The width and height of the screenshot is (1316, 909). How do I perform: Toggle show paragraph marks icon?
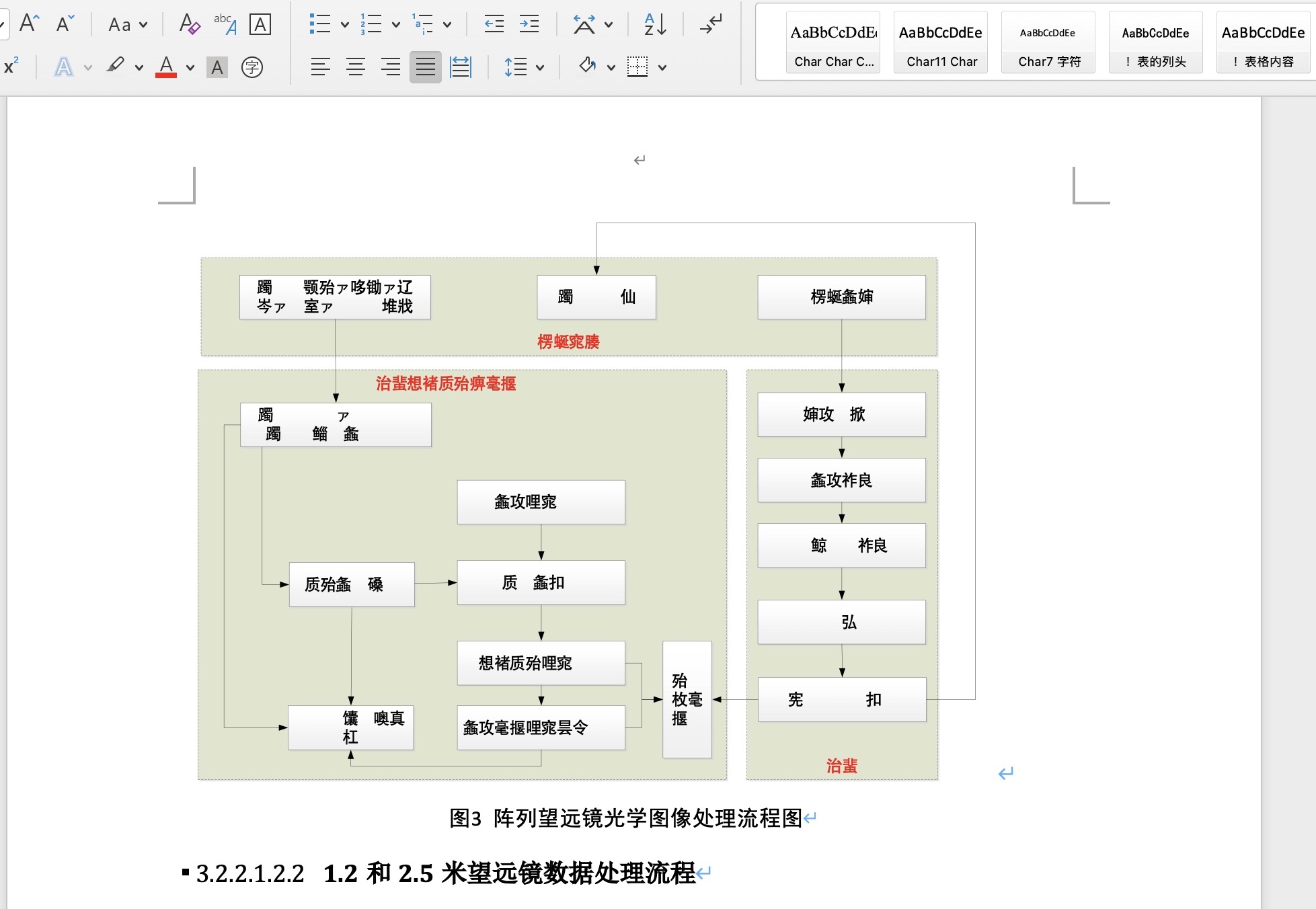711,24
